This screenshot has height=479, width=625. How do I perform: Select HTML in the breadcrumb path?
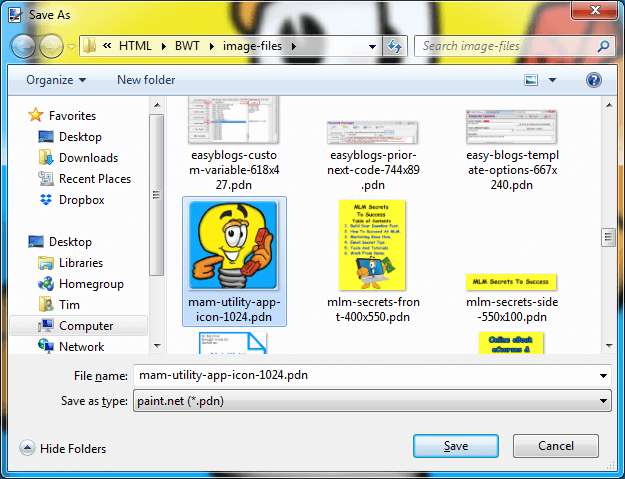[135, 46]
